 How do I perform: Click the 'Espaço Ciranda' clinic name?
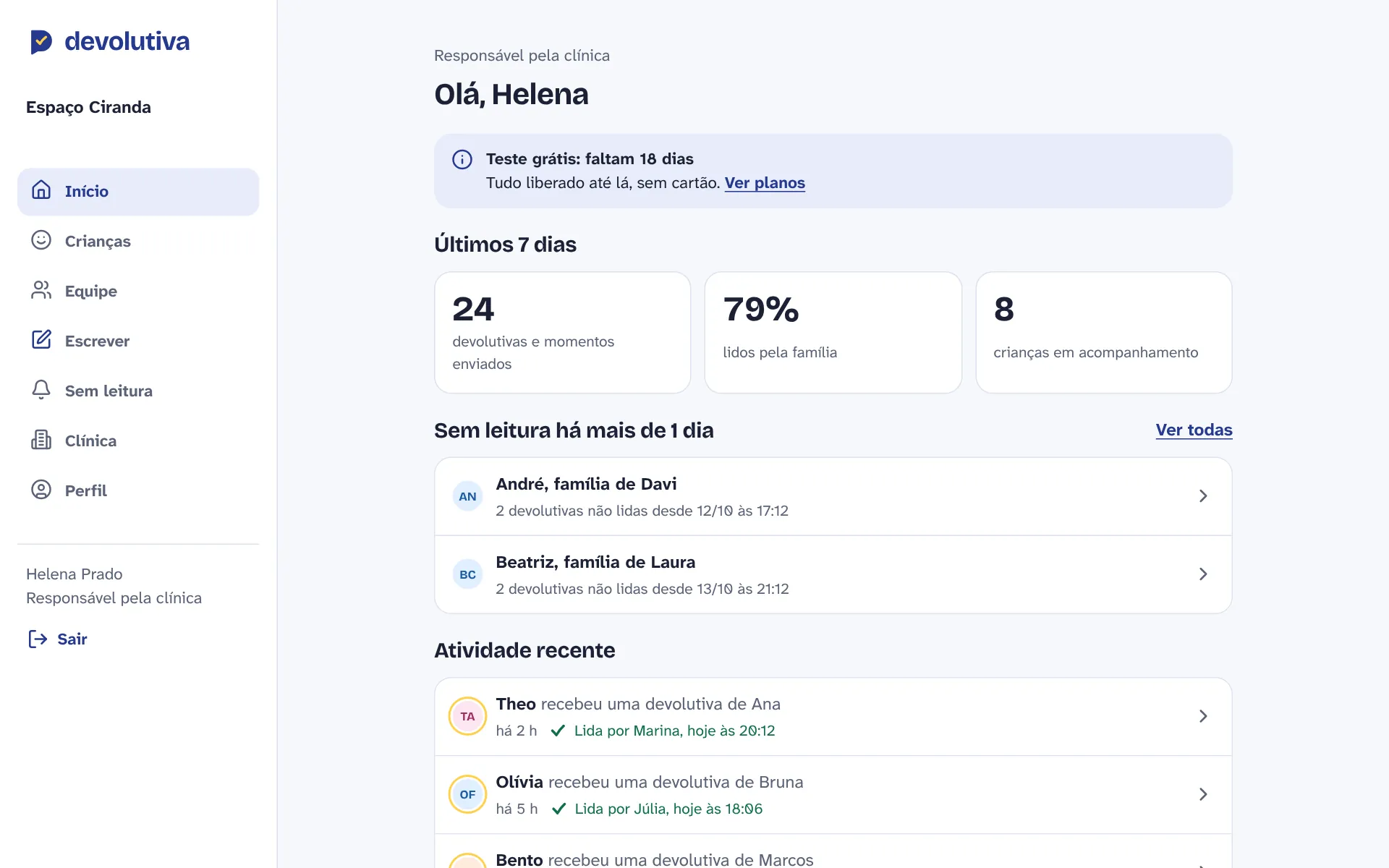tap(88, 107)
